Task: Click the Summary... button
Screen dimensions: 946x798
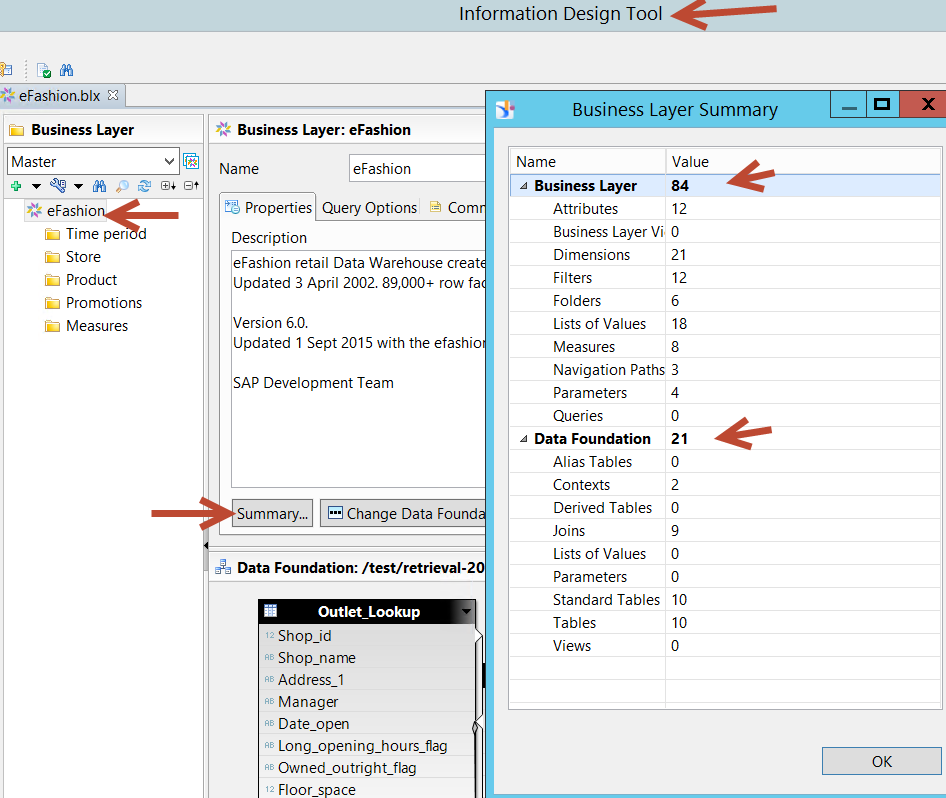Action: (x=273, y=513)
